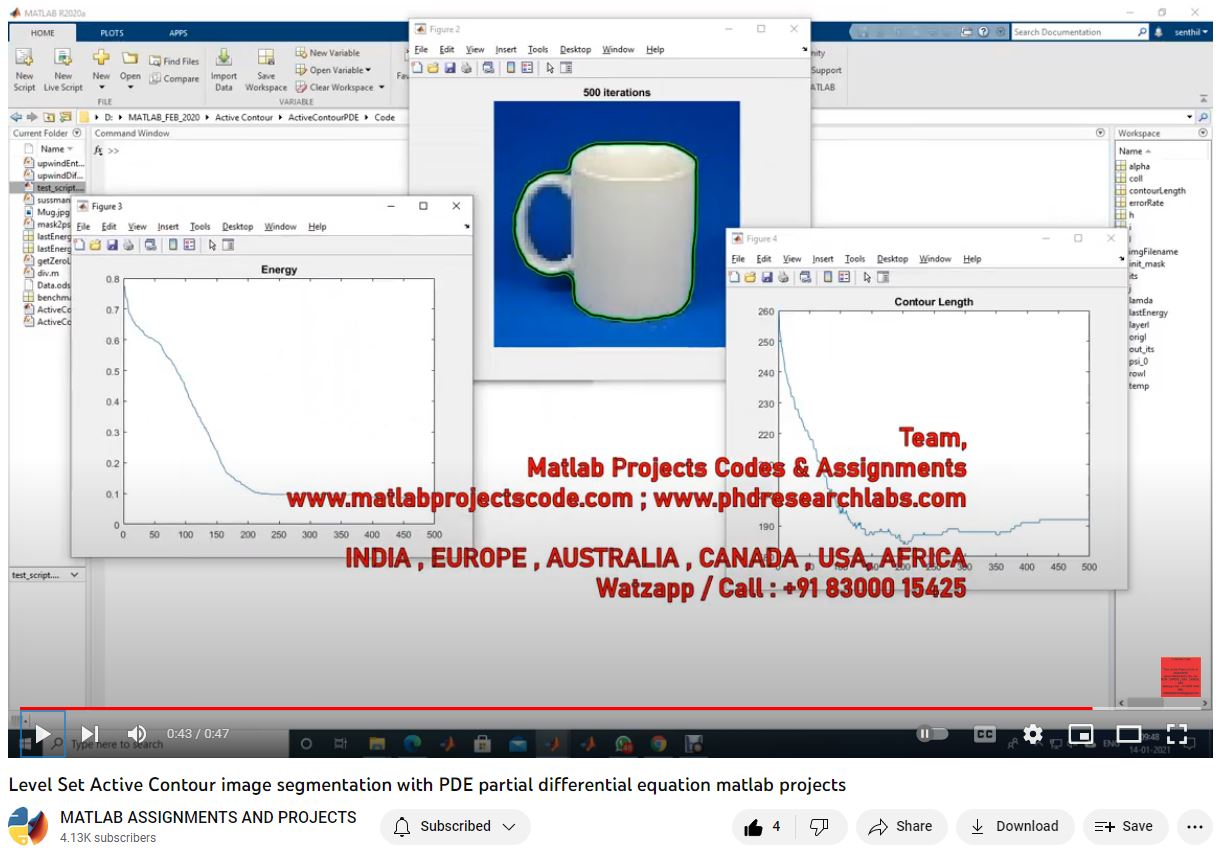Click the red end-screen card thumbnail

pos(1180,677)
